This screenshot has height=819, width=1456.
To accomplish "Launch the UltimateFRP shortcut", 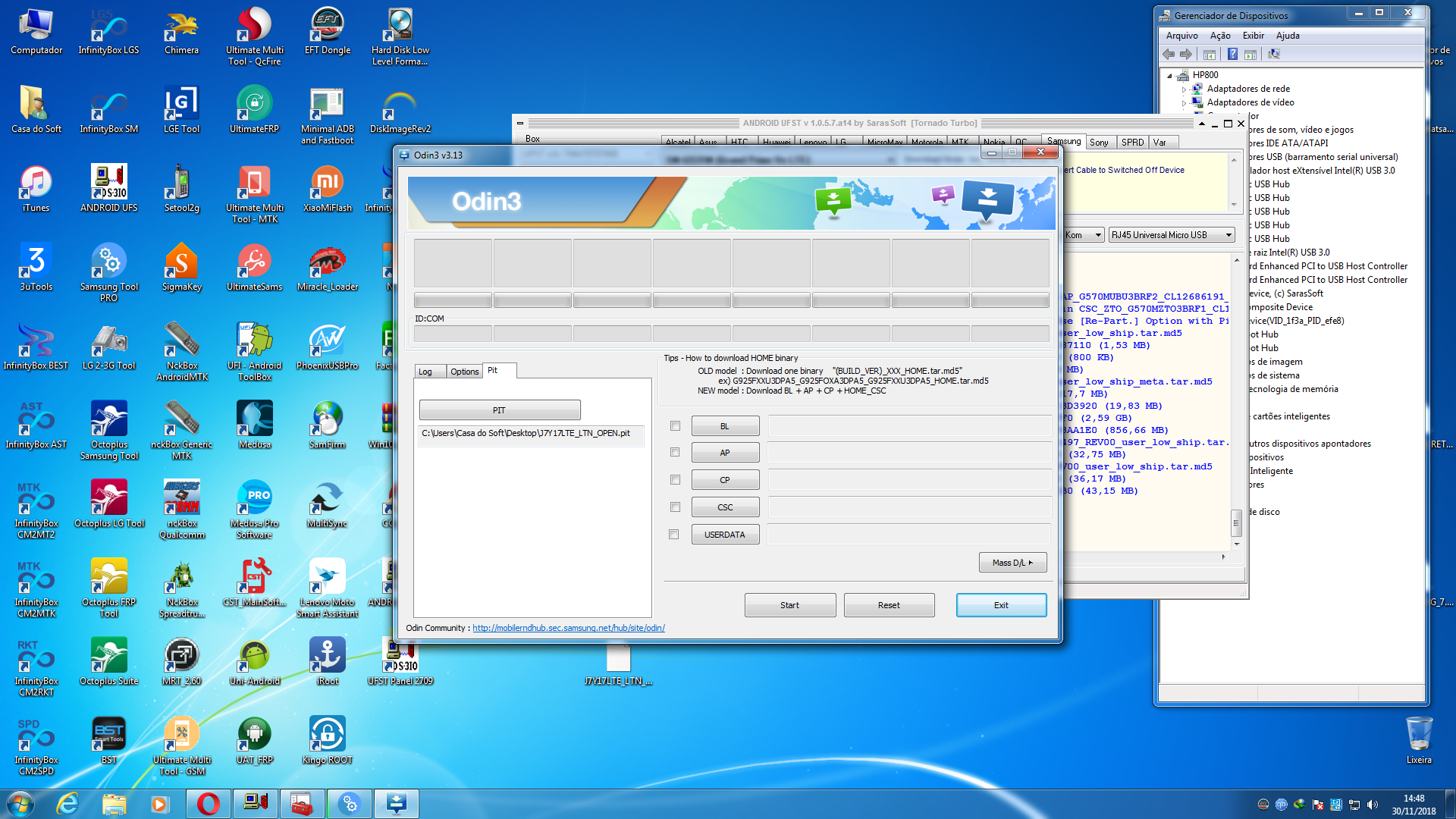I will click(x=255, y=111).
